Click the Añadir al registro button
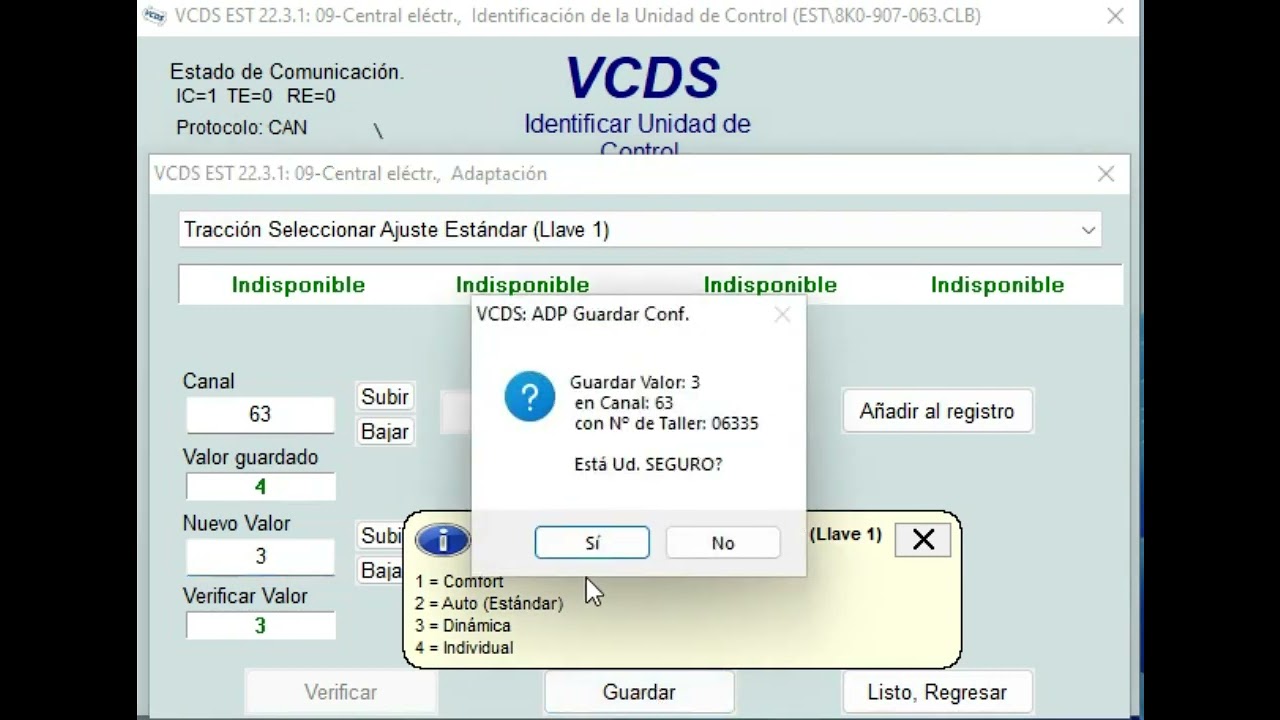Image resolution: width=1280 pixels, height=720 pixels. 937,411
